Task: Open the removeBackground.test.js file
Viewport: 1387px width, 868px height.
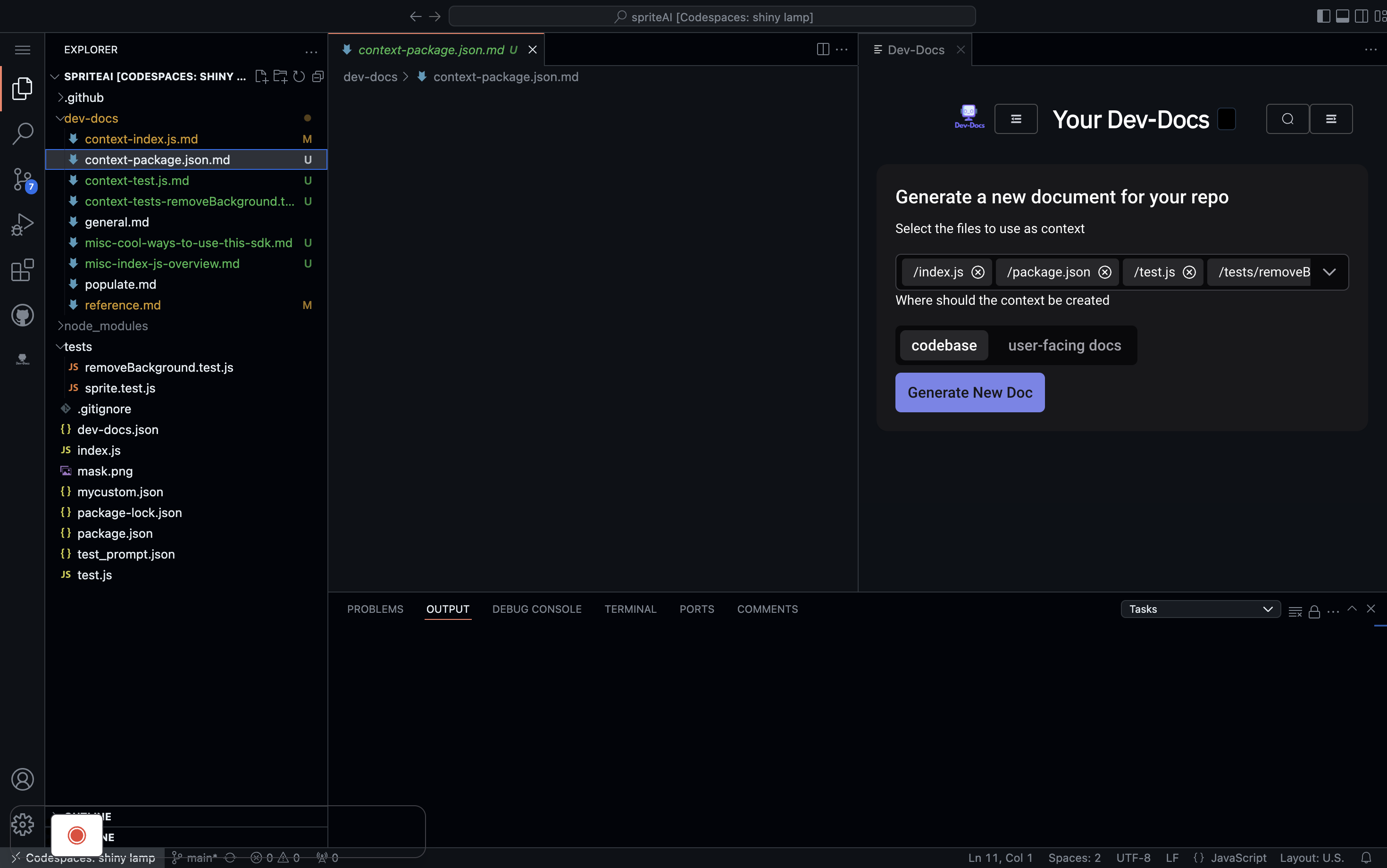Action: click(x=159, y=367)
